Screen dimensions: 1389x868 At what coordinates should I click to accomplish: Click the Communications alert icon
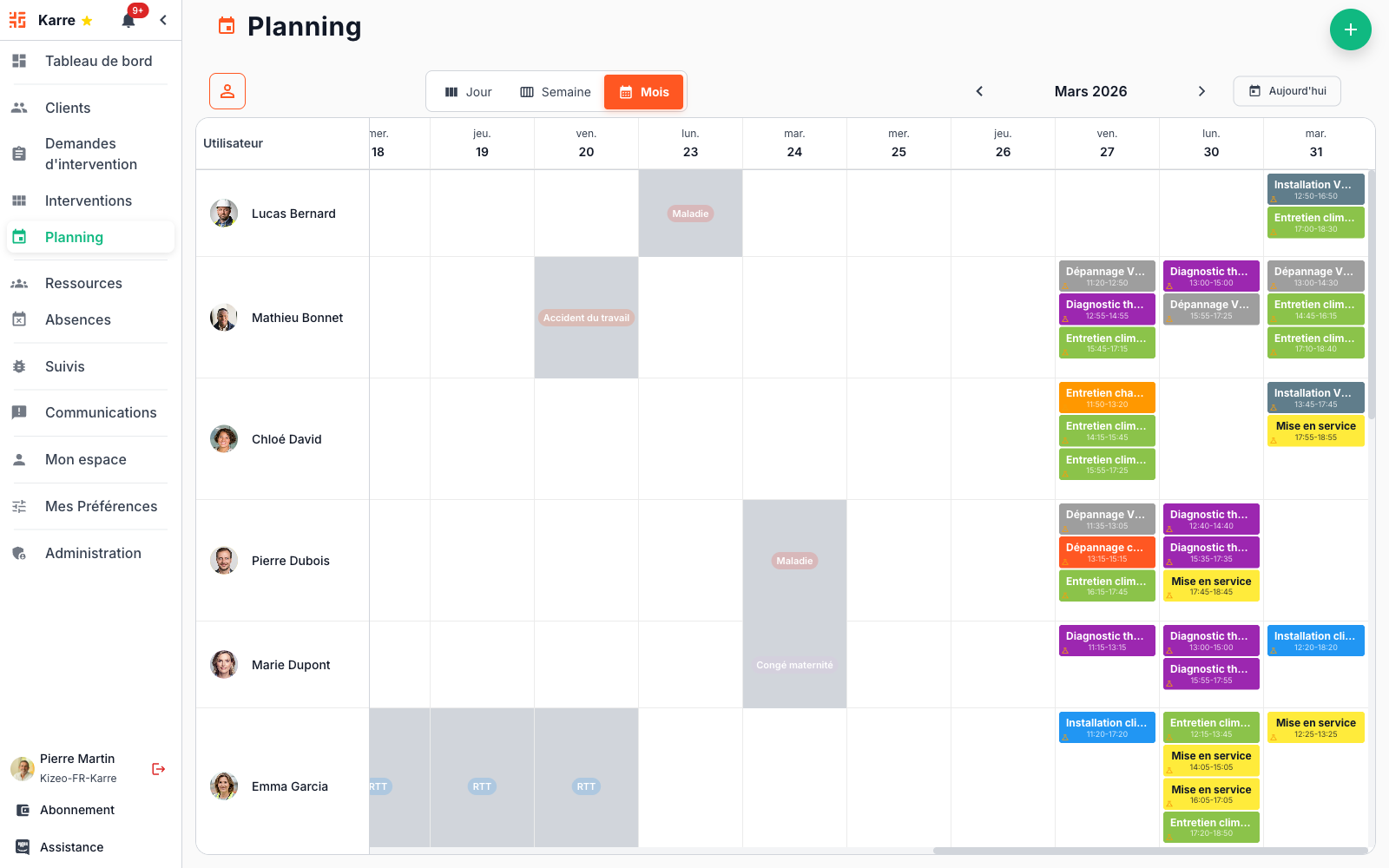point(19,412)
